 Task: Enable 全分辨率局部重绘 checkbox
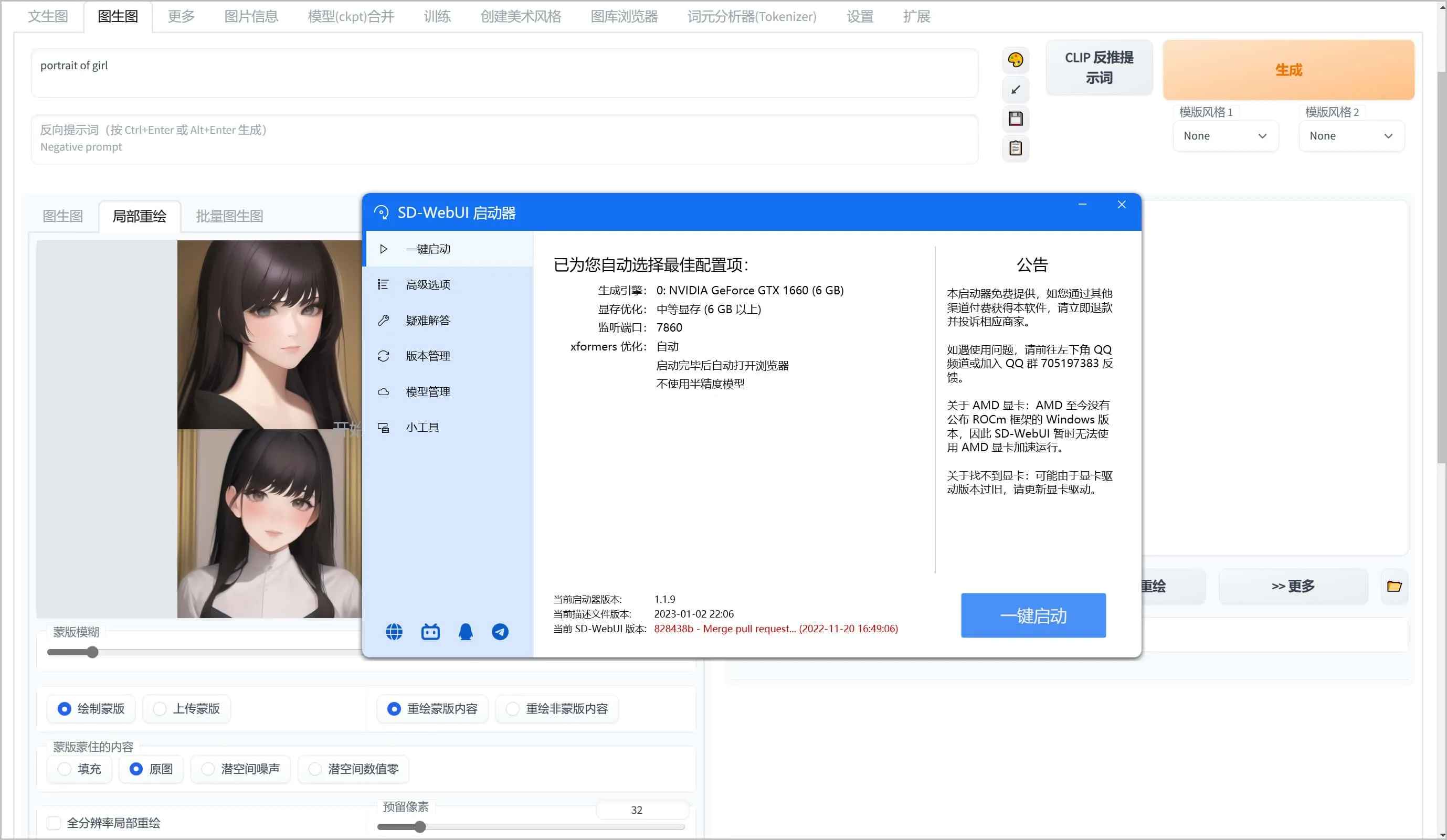click(x=54, y=822)
